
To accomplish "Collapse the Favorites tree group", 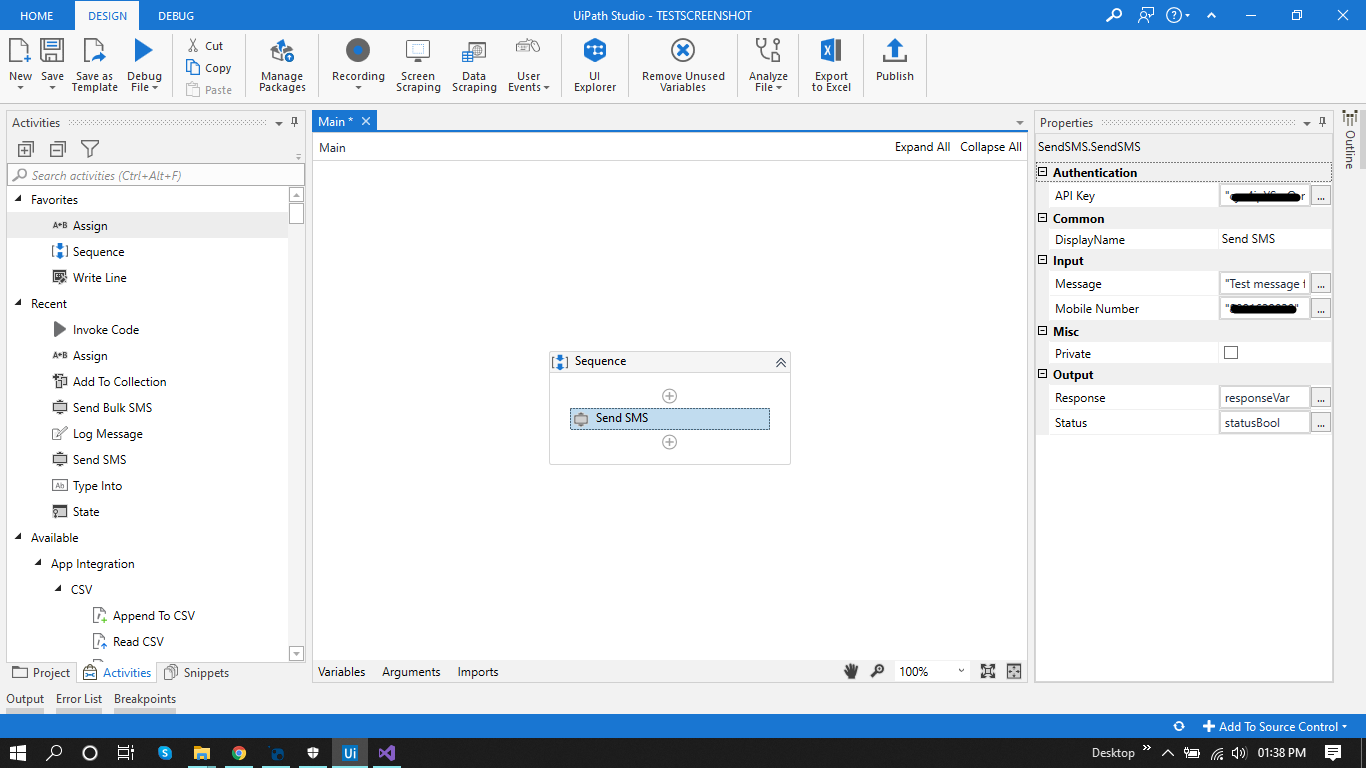I will (x=19, y=199).
